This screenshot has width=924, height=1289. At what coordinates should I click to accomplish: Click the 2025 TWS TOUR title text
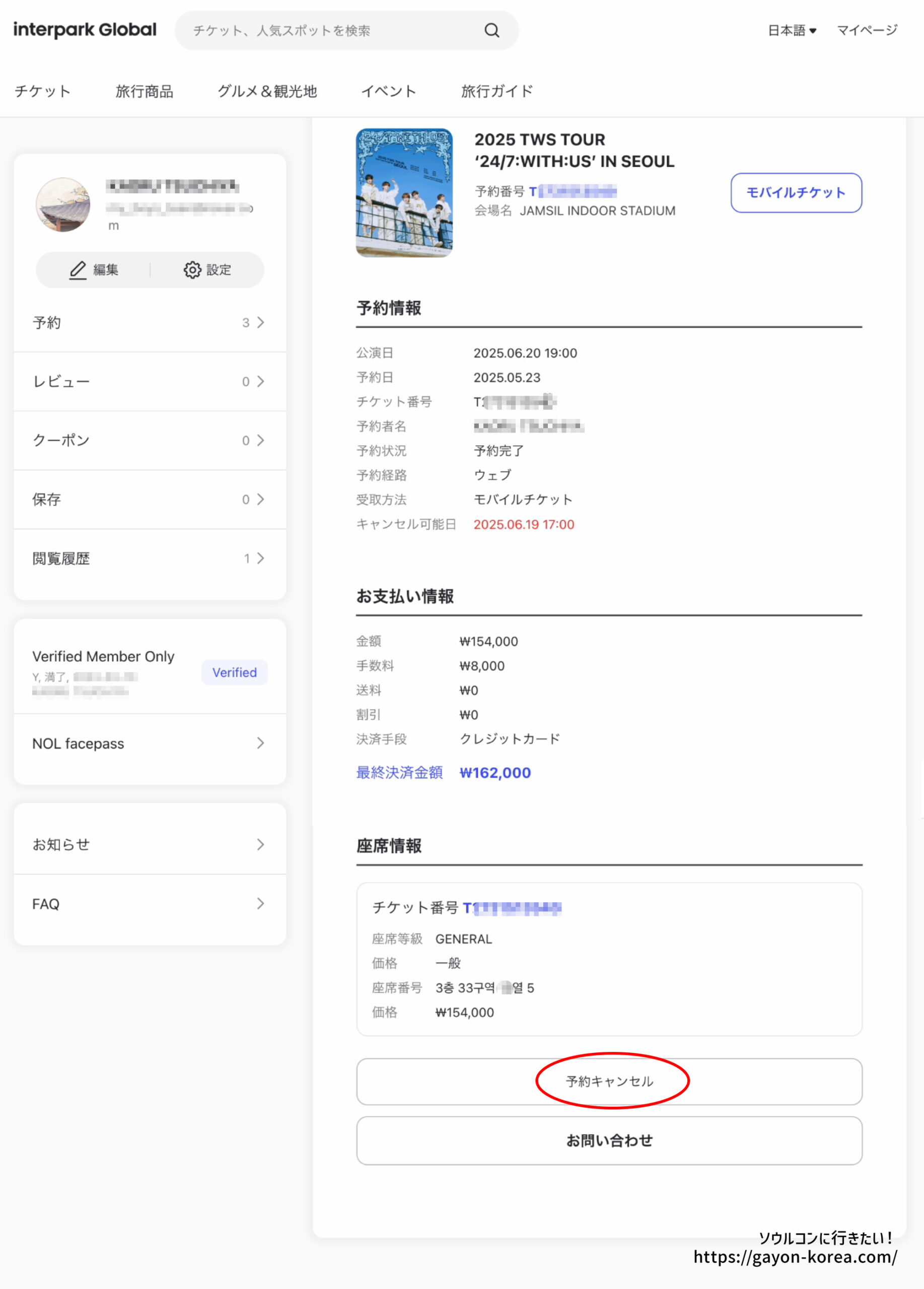point(575,150)
